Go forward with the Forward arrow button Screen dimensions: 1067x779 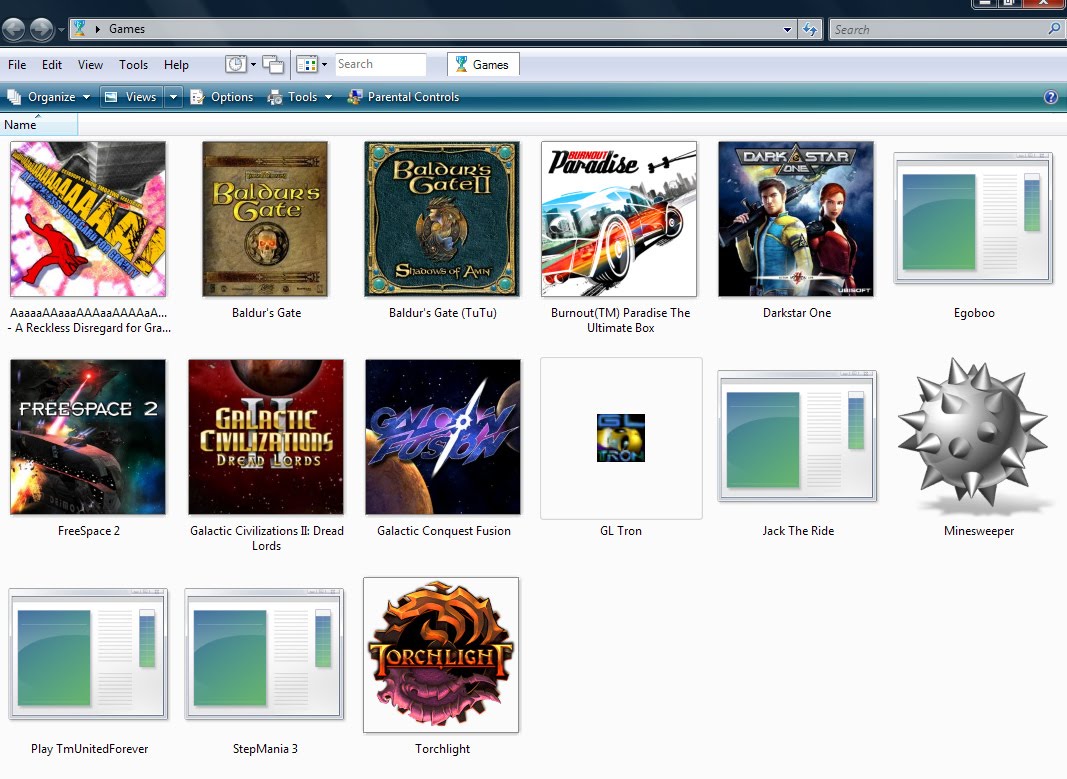41,29
